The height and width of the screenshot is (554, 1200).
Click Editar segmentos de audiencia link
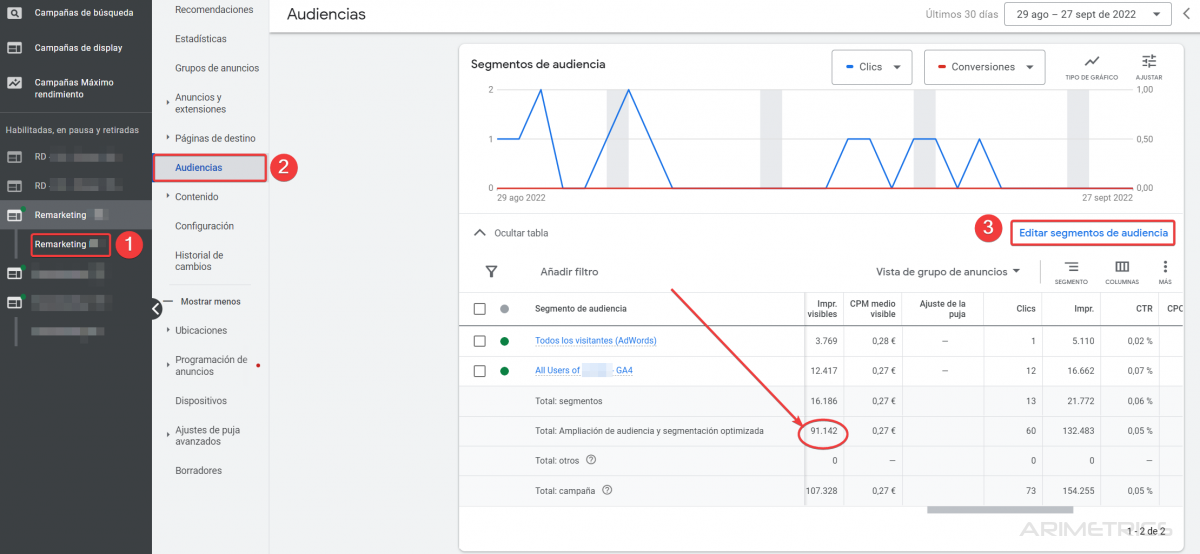[1093, 233]
